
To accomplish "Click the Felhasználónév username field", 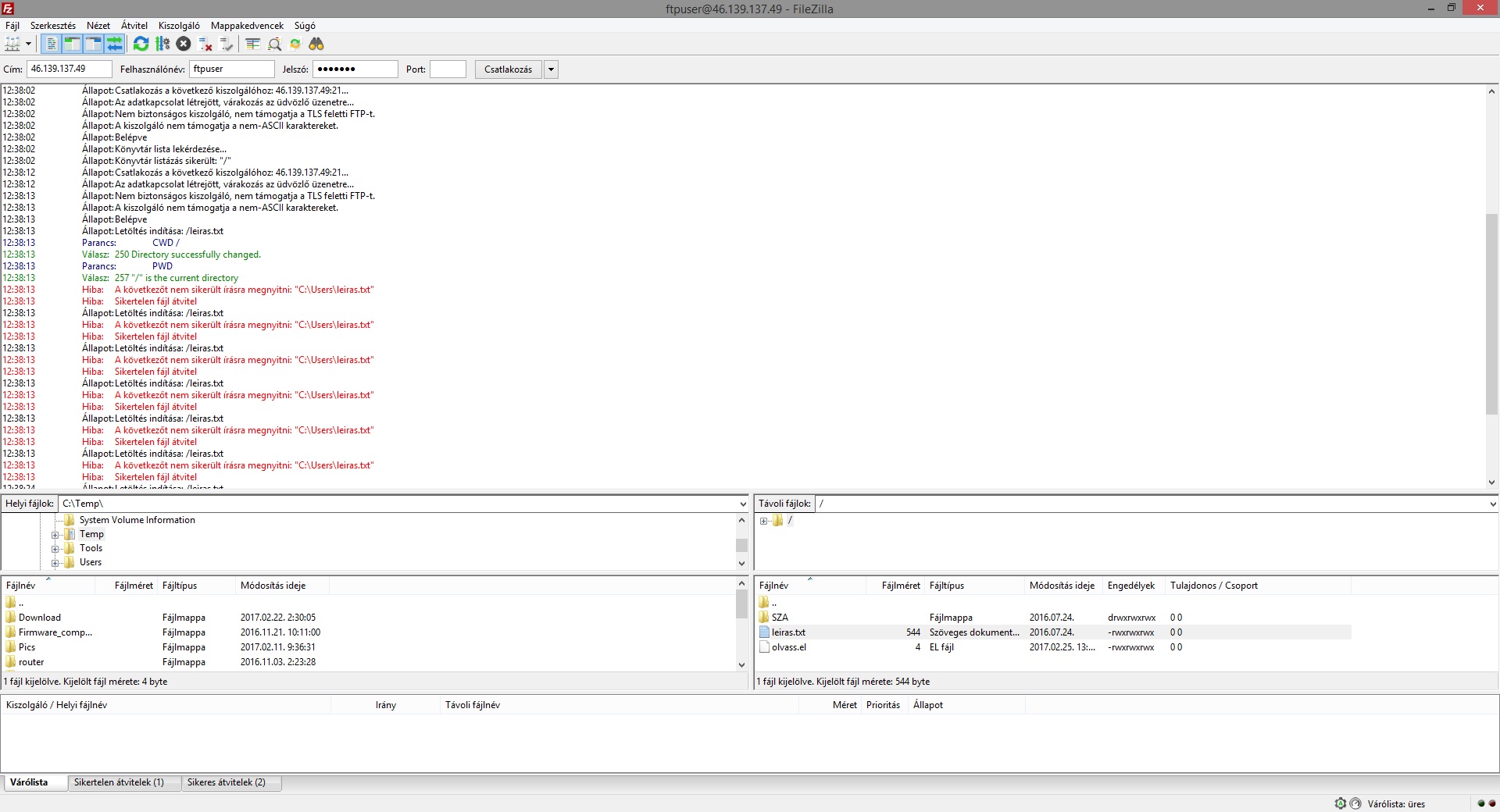I will pos(232,69).
